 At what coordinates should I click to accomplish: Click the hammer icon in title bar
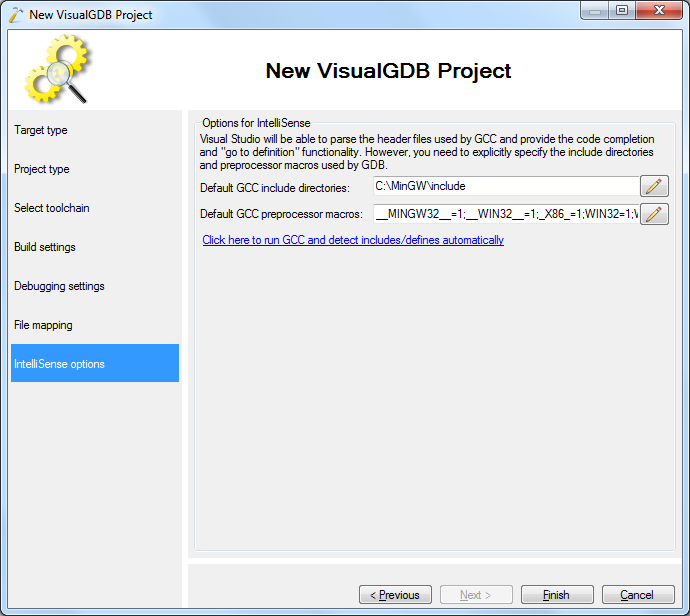tap(15, 15)
